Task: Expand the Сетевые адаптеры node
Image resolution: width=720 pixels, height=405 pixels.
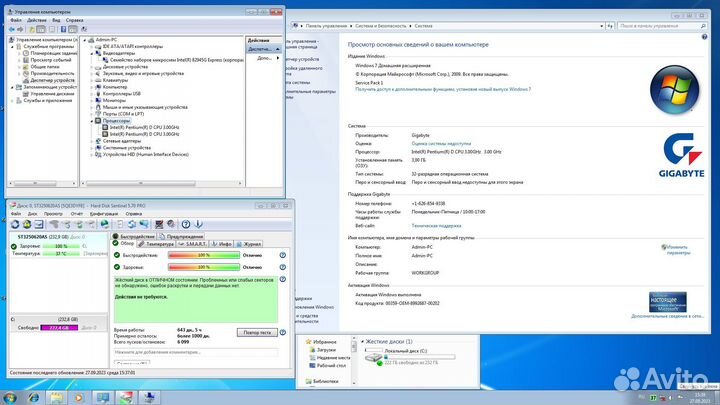Action: pyautogui.click(x=92, y=141)
